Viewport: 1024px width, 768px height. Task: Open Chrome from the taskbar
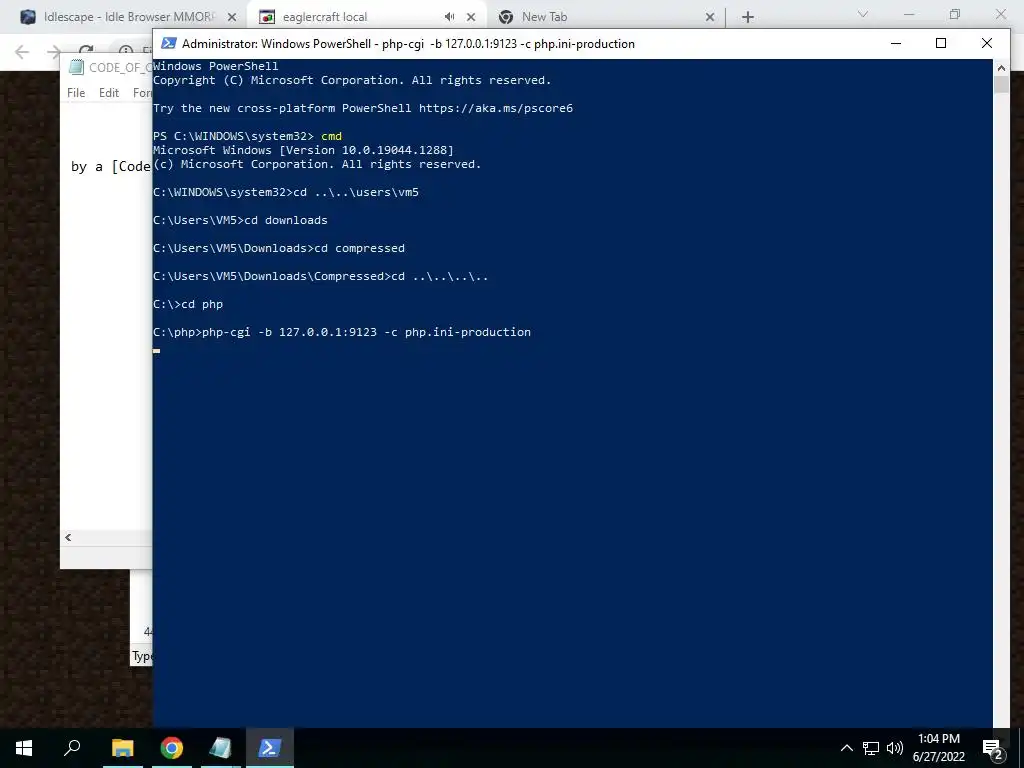click(172, 748)
